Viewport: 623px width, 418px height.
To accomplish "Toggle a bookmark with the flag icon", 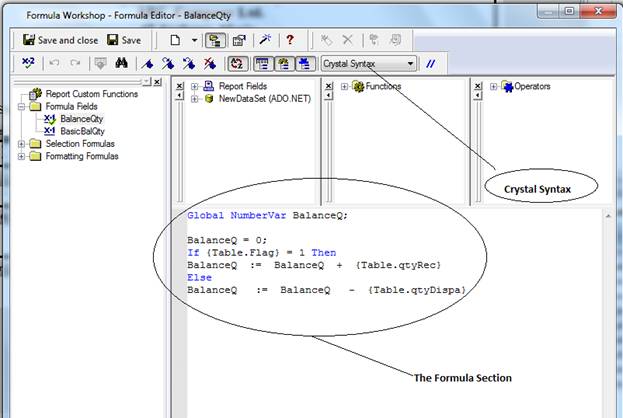I will 147,64.
